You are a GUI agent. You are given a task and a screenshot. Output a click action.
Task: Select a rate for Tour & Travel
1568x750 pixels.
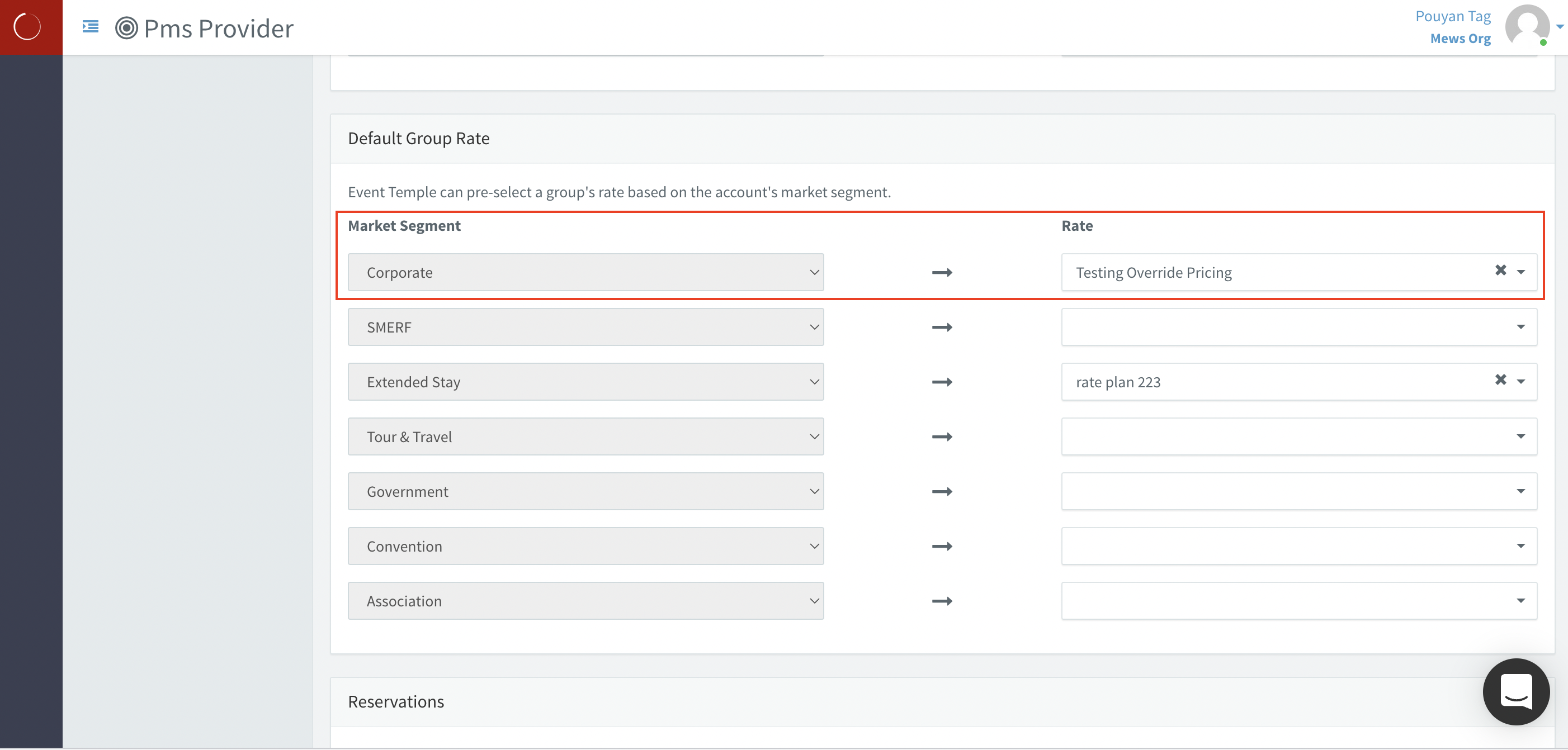click(1299, 436)
